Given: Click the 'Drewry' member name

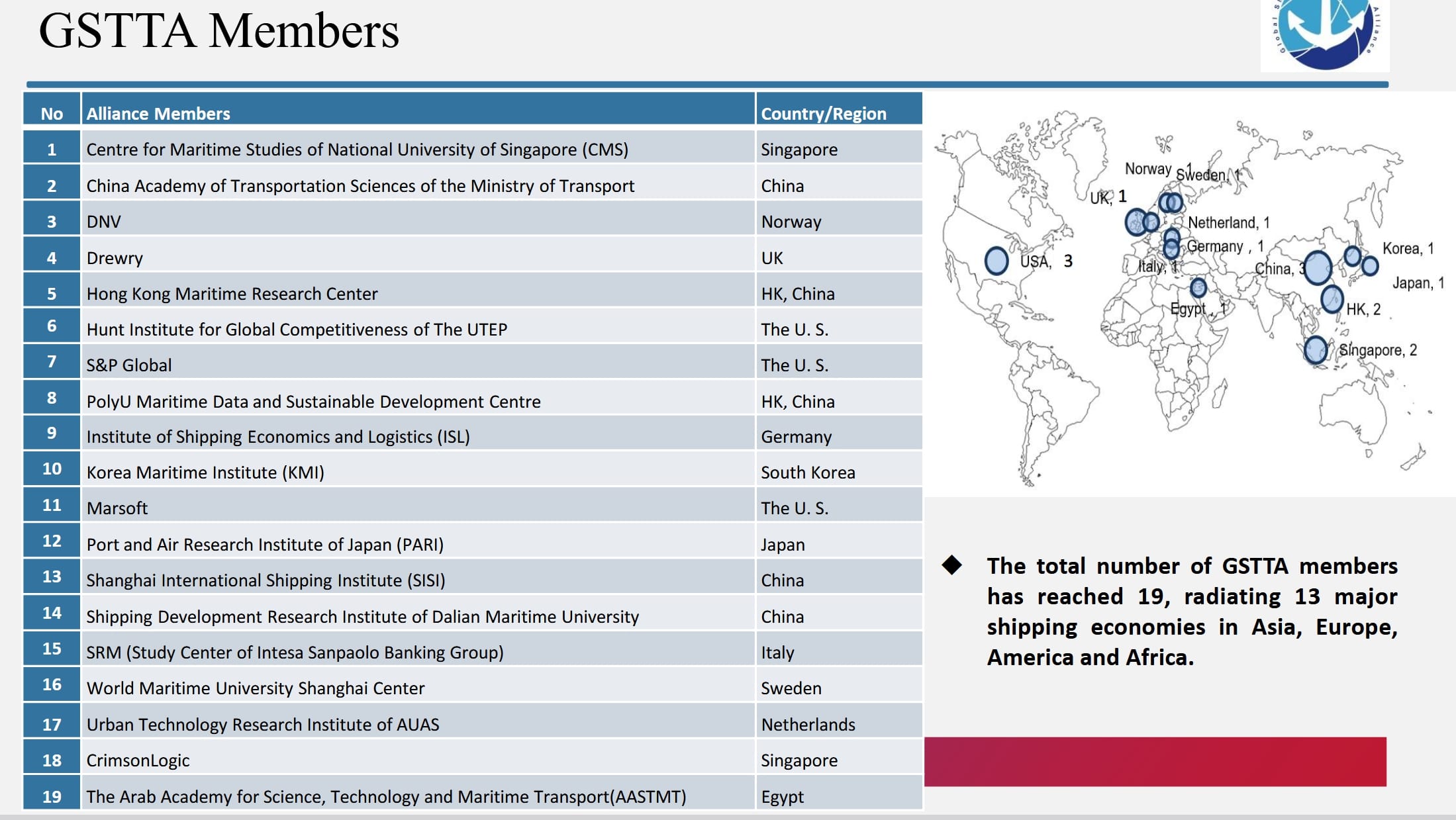Looking at the screenshot, I should (115, 258).
